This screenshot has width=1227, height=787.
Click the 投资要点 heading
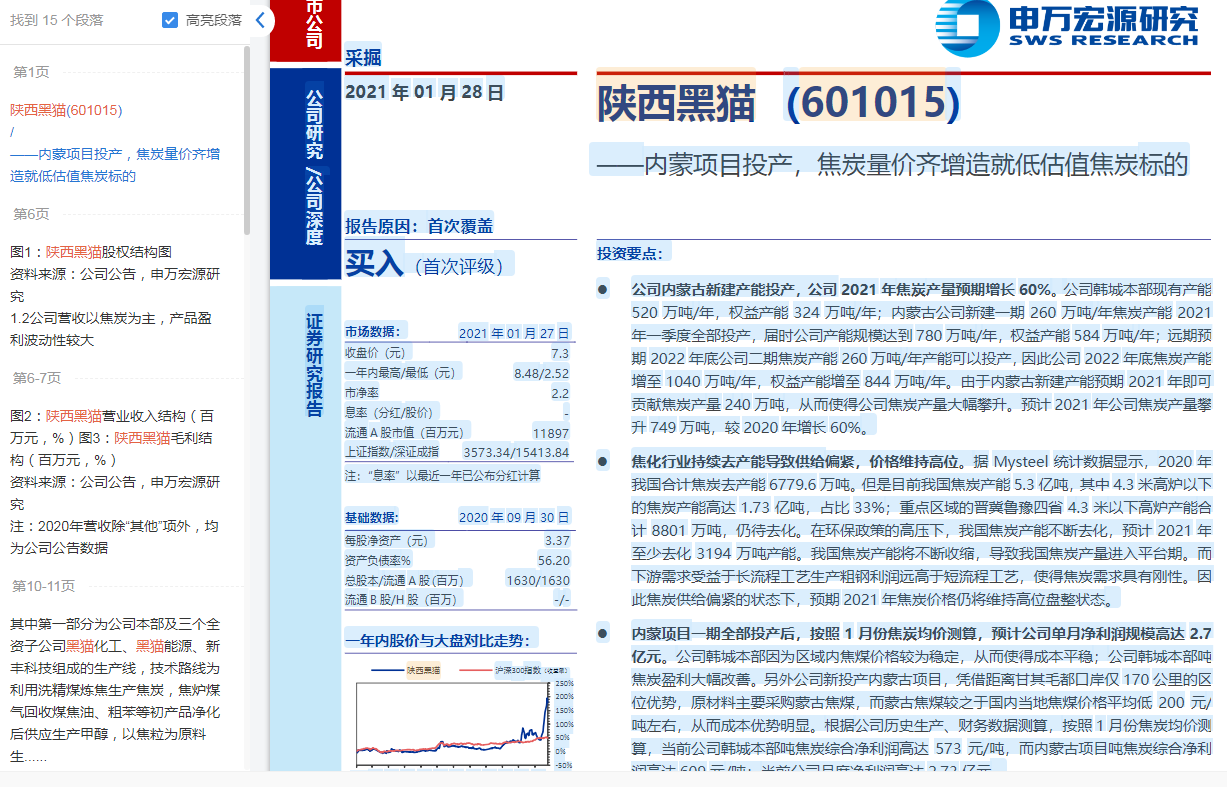point(629,253)
